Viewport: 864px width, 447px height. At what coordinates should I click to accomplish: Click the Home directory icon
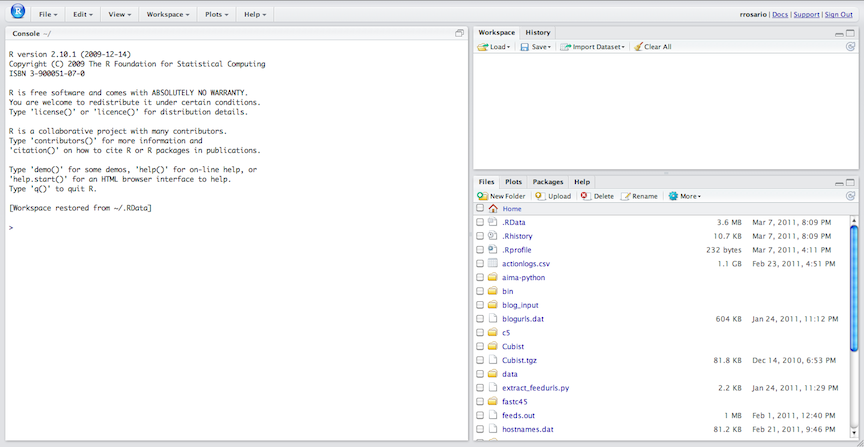[x=493, y=208]
